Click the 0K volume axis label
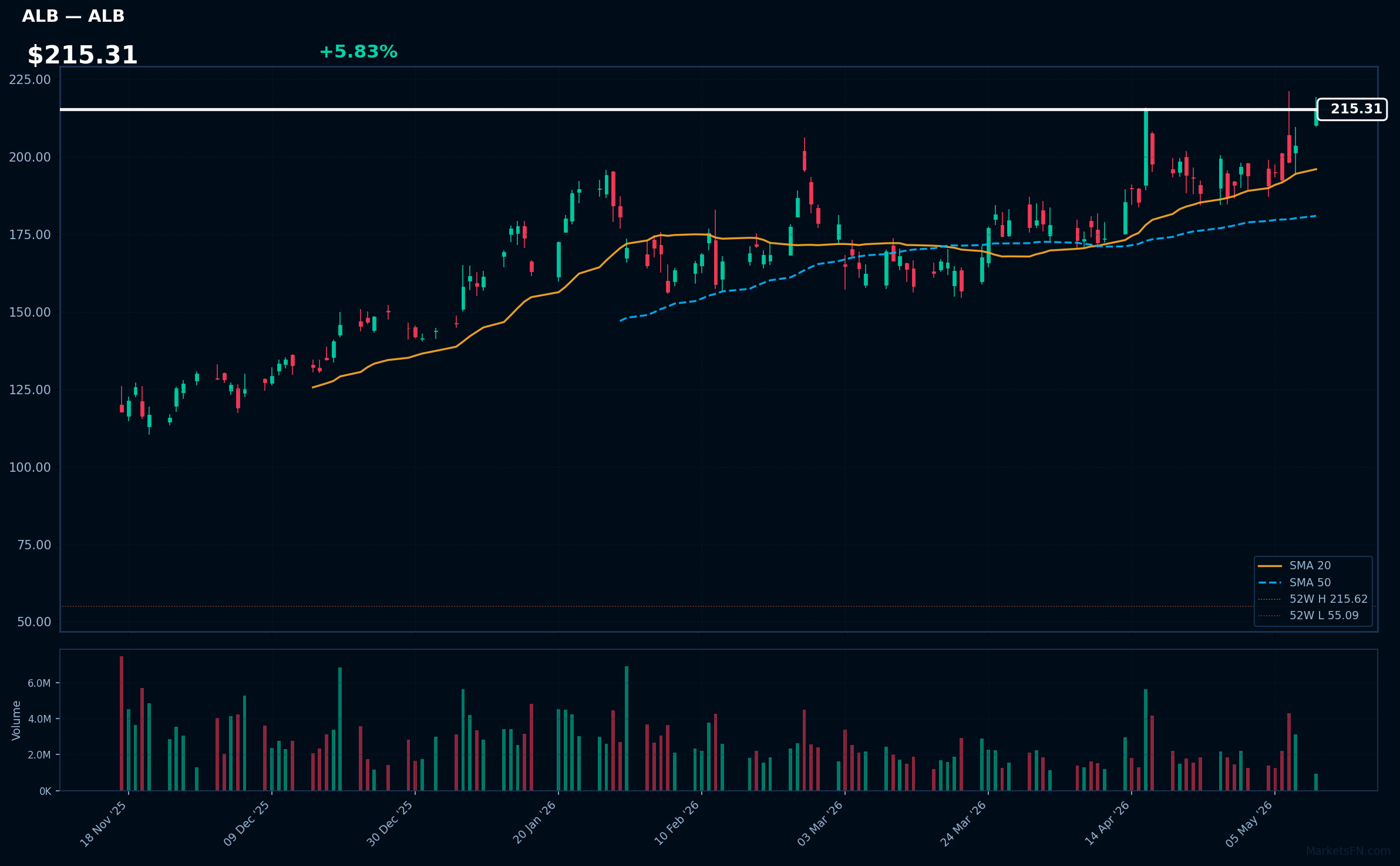This screenshot has height=866, width=1400. [45, 791]
